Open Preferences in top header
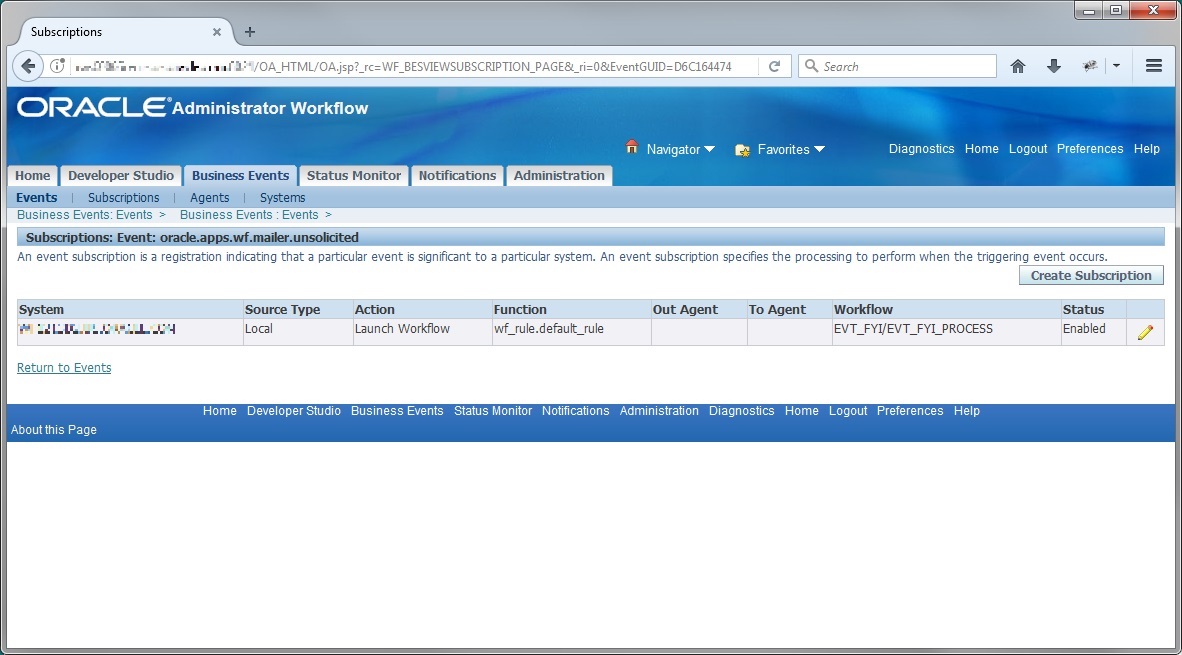 pyautogui.click(x=1090, y=148)
